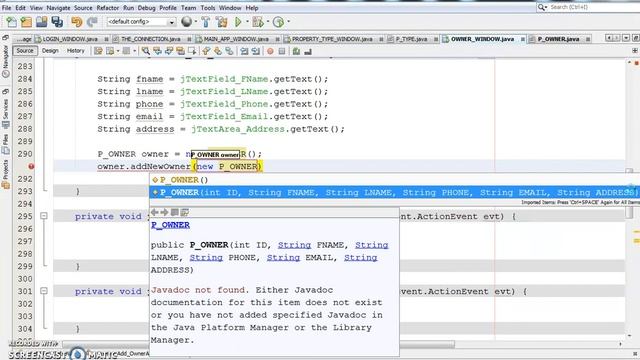The height and width of the screenshot is (360, 640).
Task: Close the OWNER_WINDOW.java tab
Action: tap(522, 39)
